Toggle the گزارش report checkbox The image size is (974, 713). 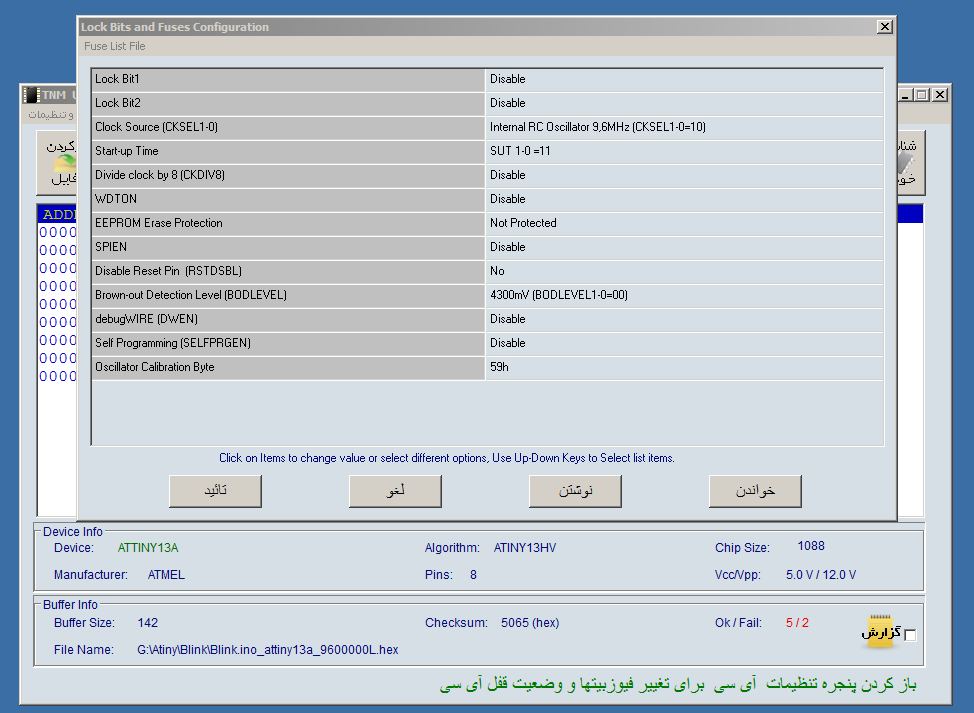click(x=910, y=635)
